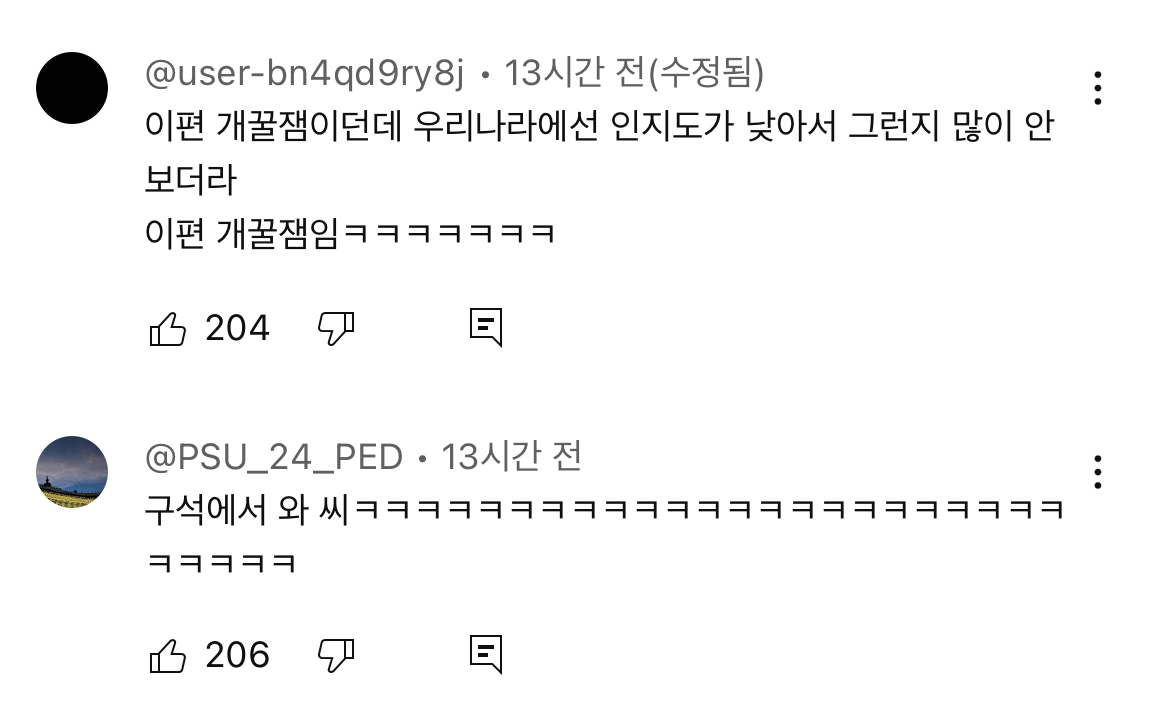Click the word 보더라 in the first comment
This screenshot has height=720, width=1170.
coord(190,179)
